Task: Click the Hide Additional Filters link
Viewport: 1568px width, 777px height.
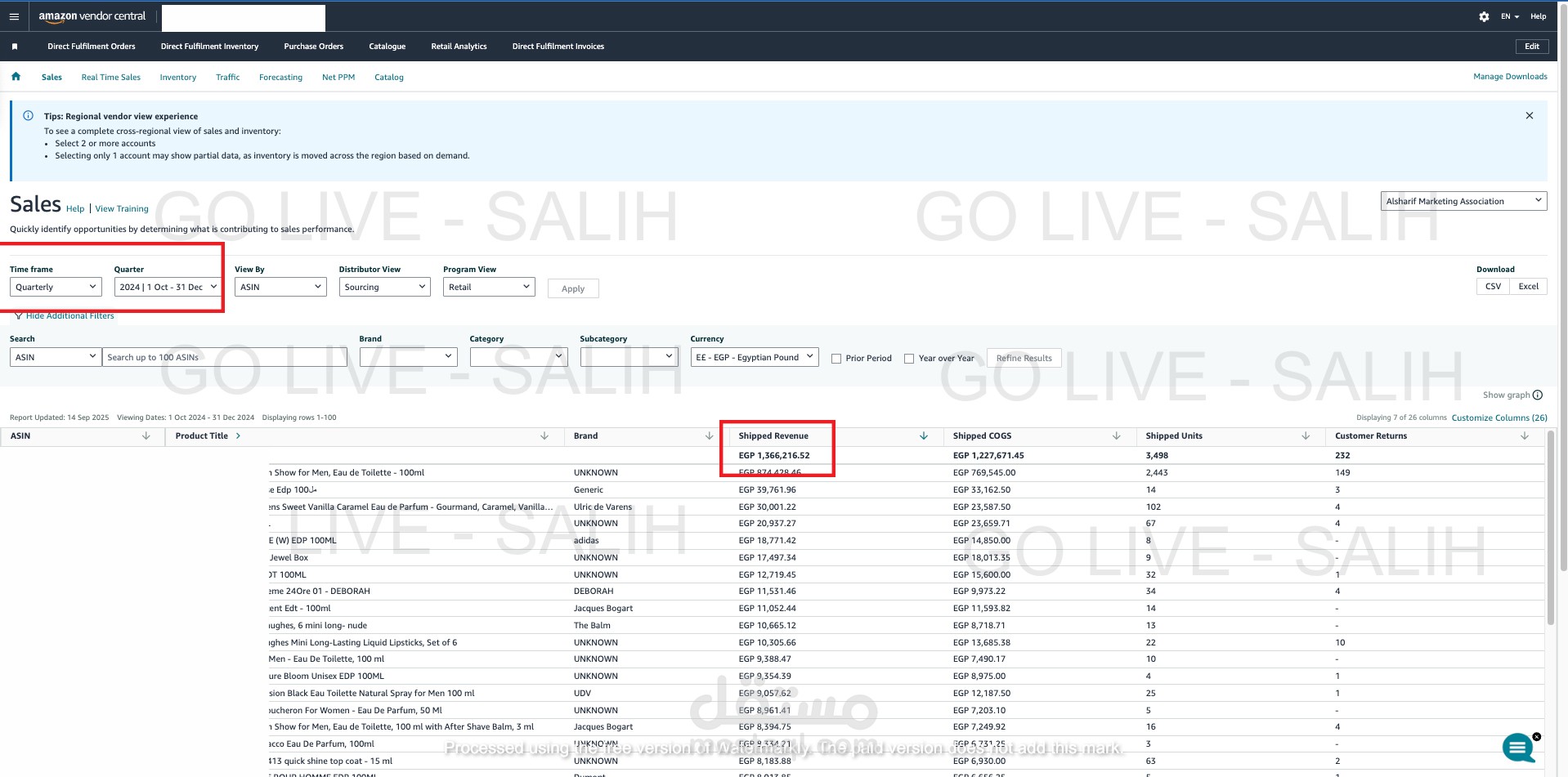Action: tap(70, 316)
